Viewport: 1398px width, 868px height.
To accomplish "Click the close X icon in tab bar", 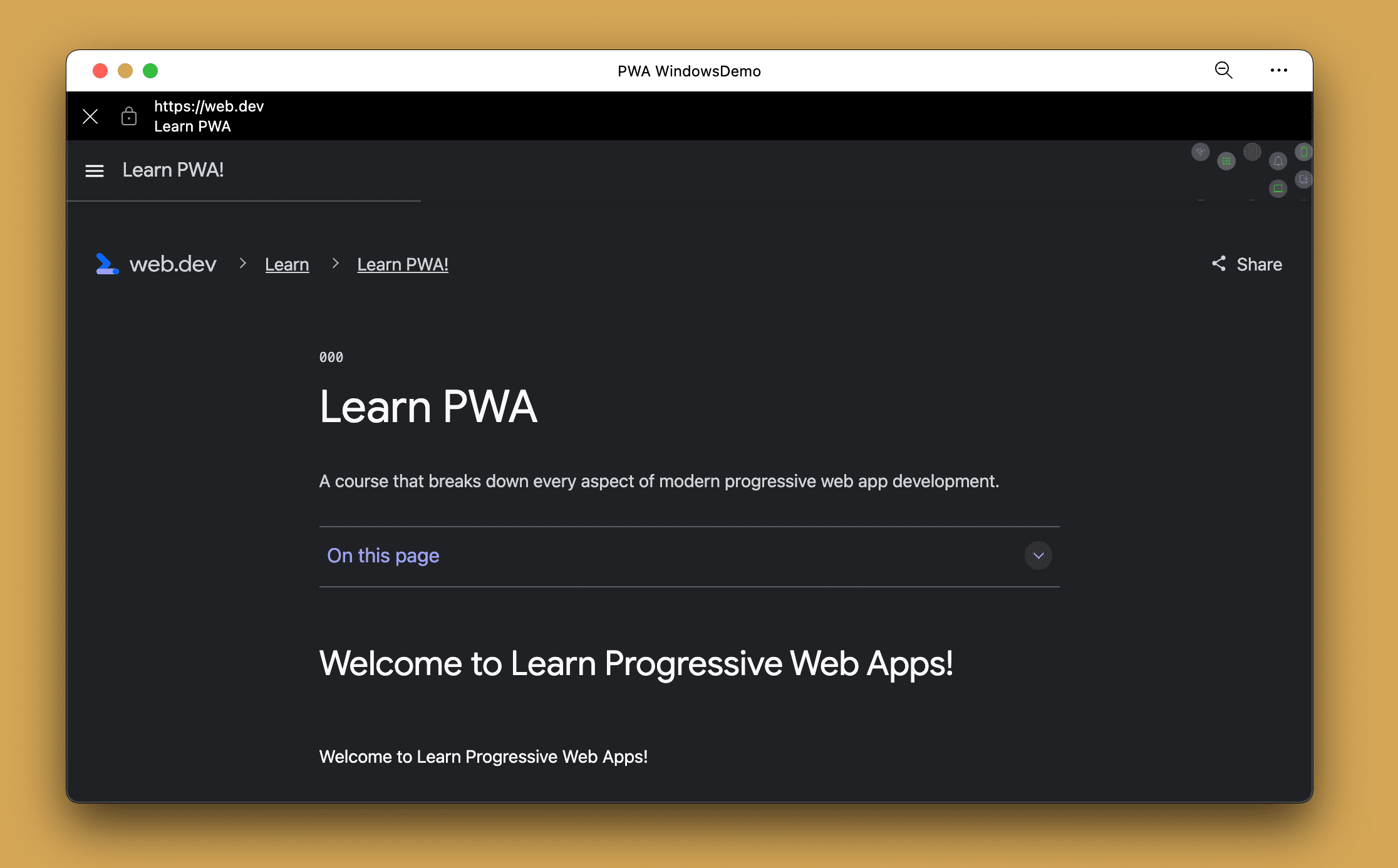I will 90,116.
